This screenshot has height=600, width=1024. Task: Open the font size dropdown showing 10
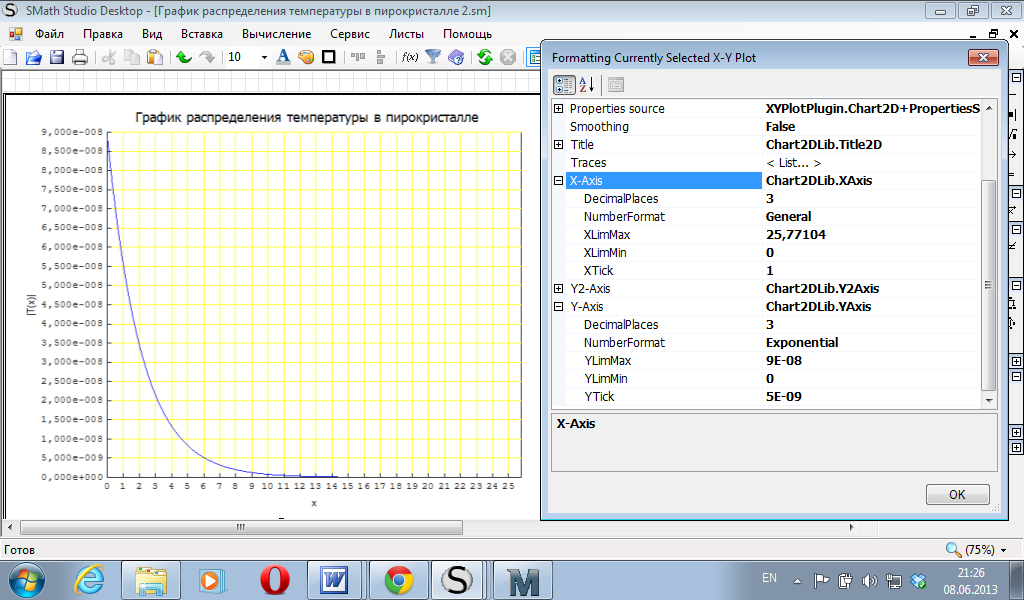click(264, 57)
